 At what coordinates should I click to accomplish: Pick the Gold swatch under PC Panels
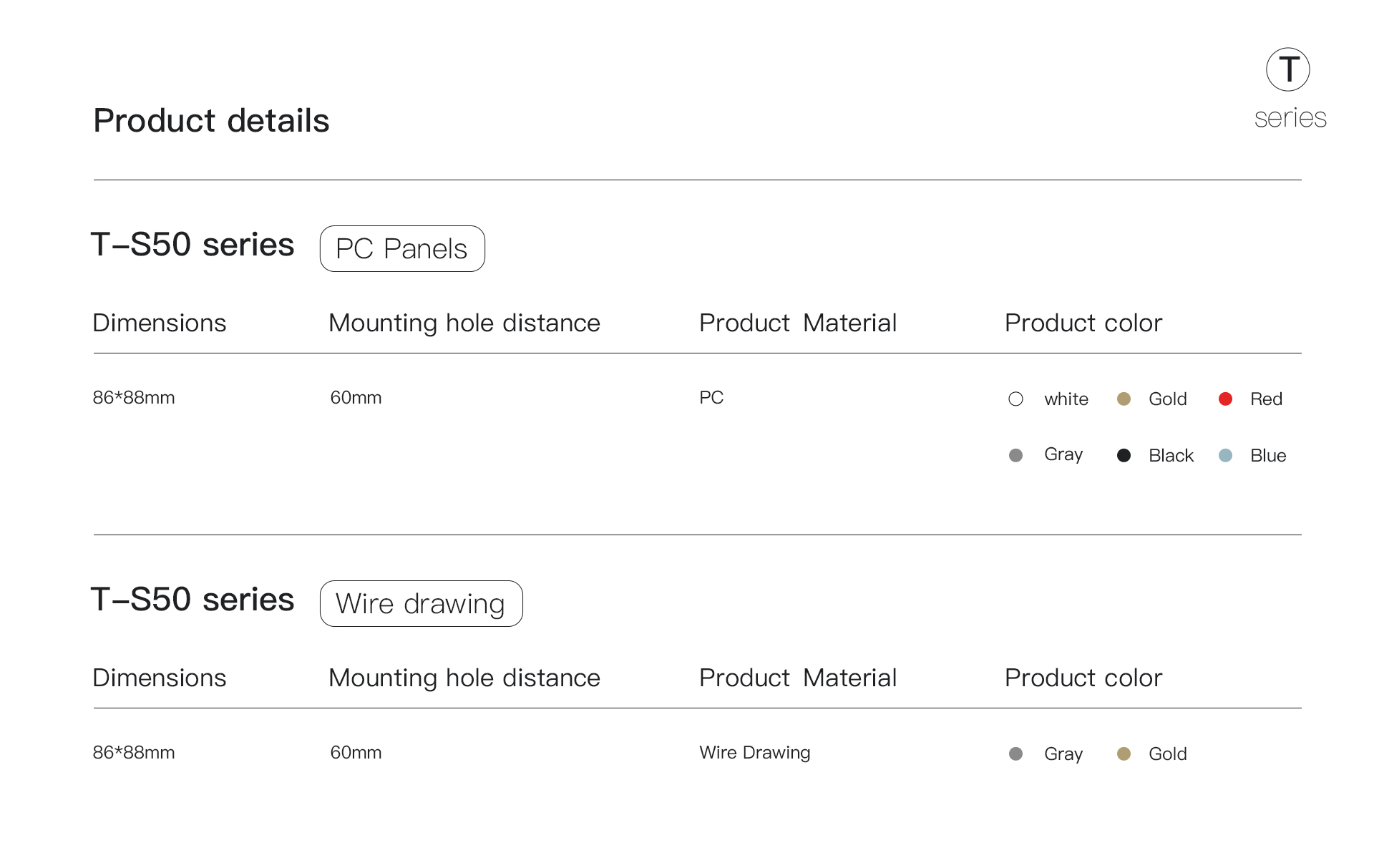tap(1124, 399)
